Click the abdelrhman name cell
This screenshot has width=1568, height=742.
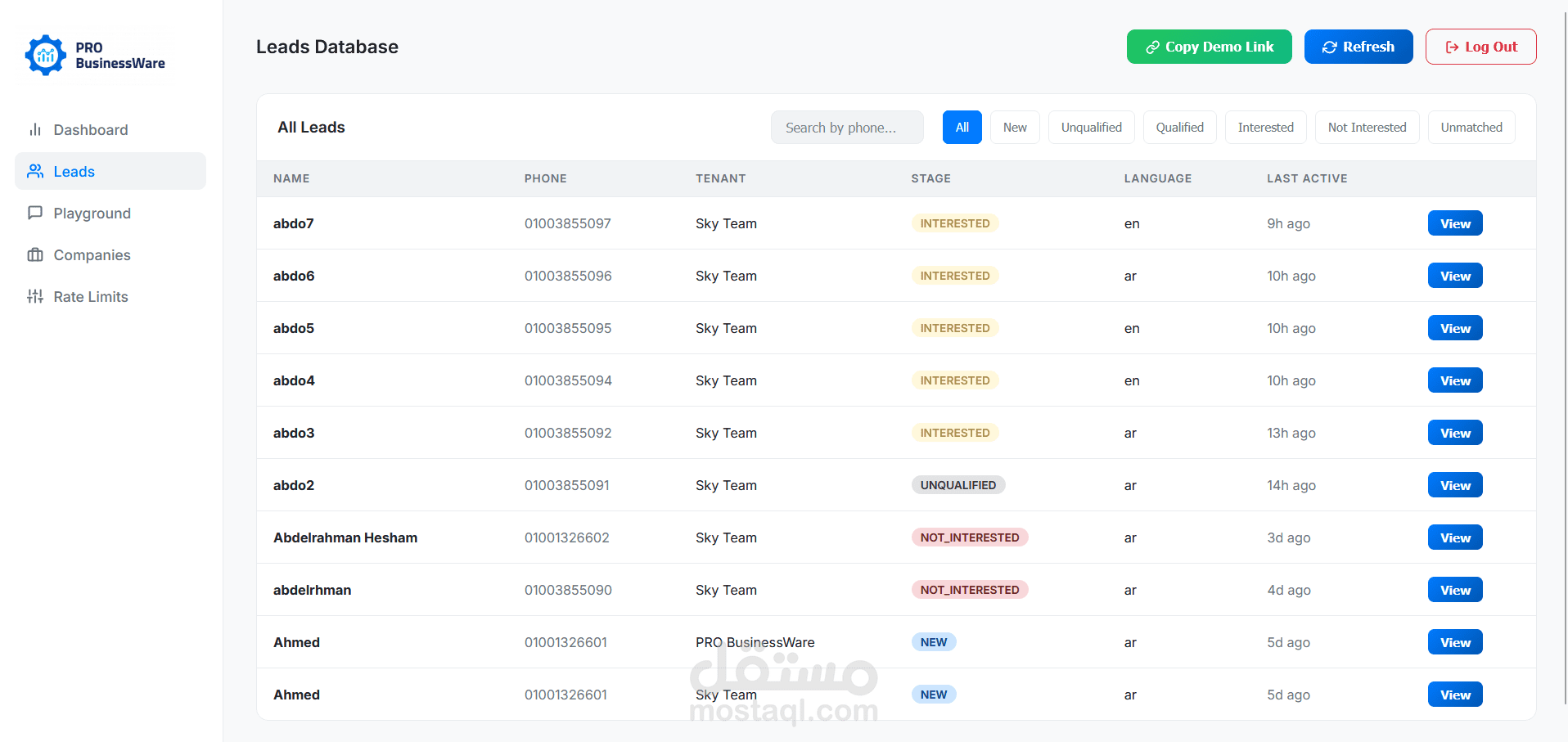pos(312,590)
